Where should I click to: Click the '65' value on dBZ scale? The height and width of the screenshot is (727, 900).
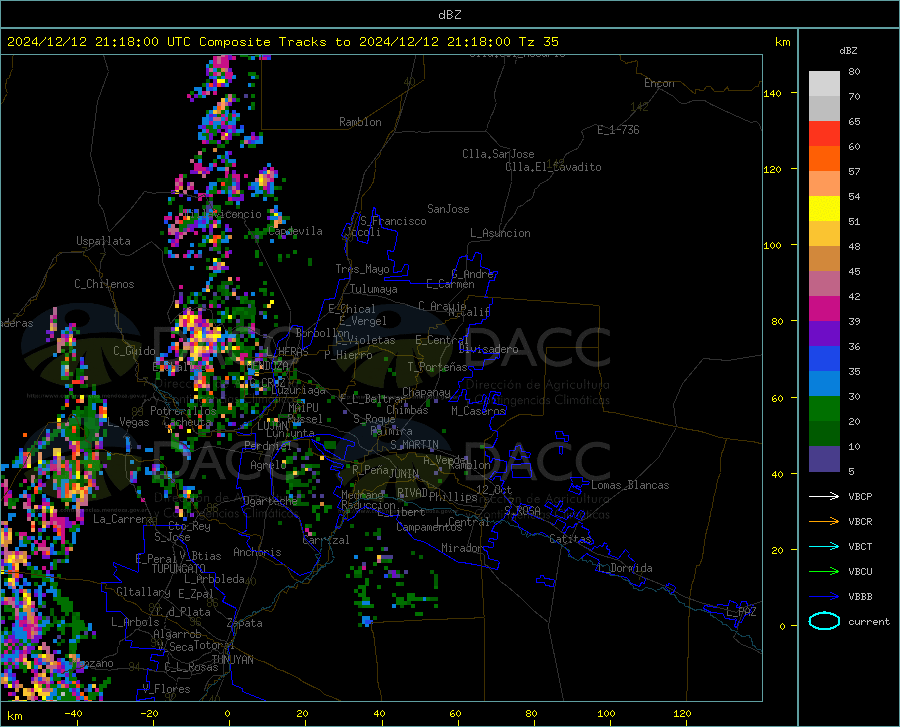854,122
